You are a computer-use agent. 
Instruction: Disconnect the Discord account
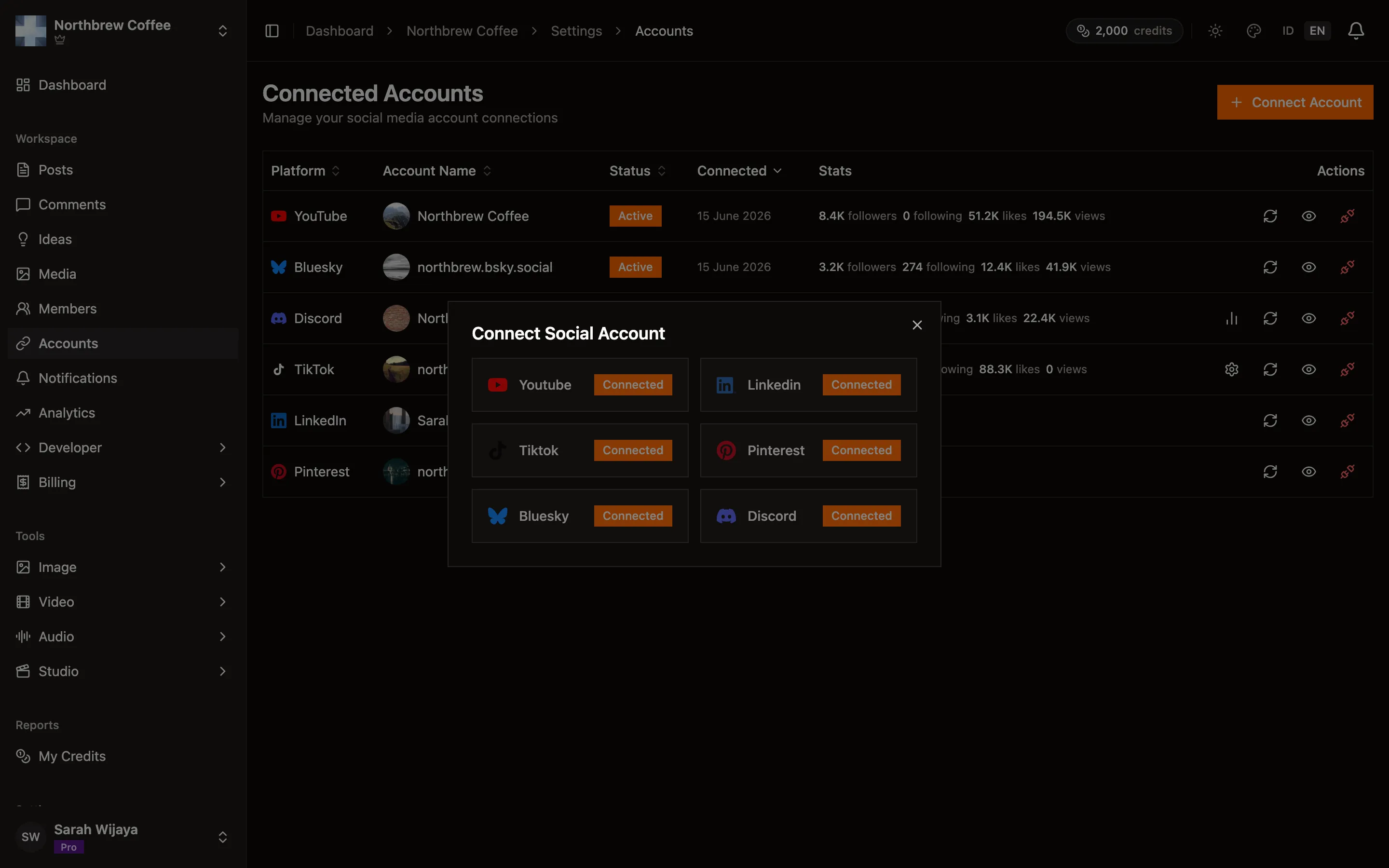(1347, 318)
